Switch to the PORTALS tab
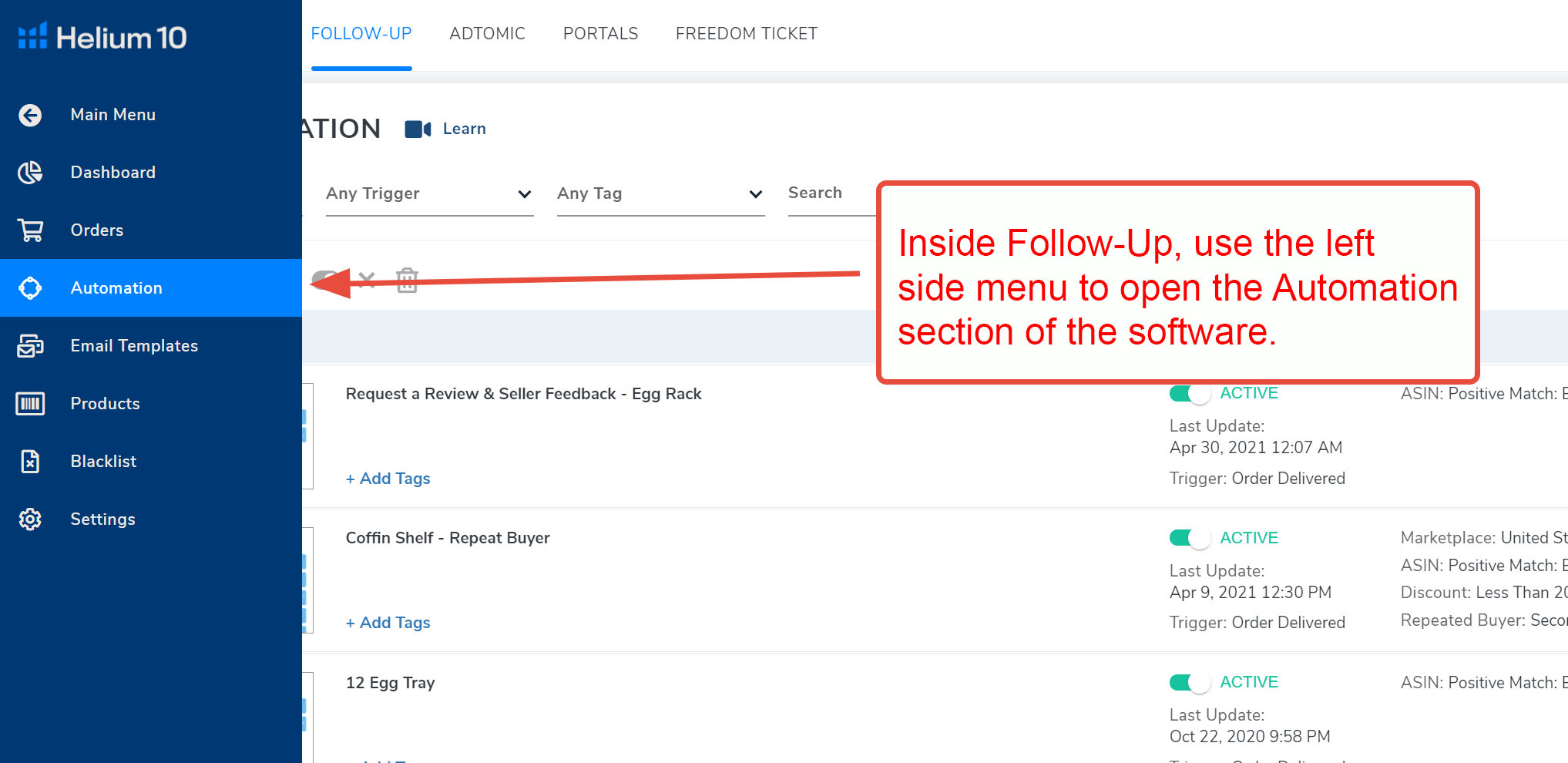 coord(601,34)
